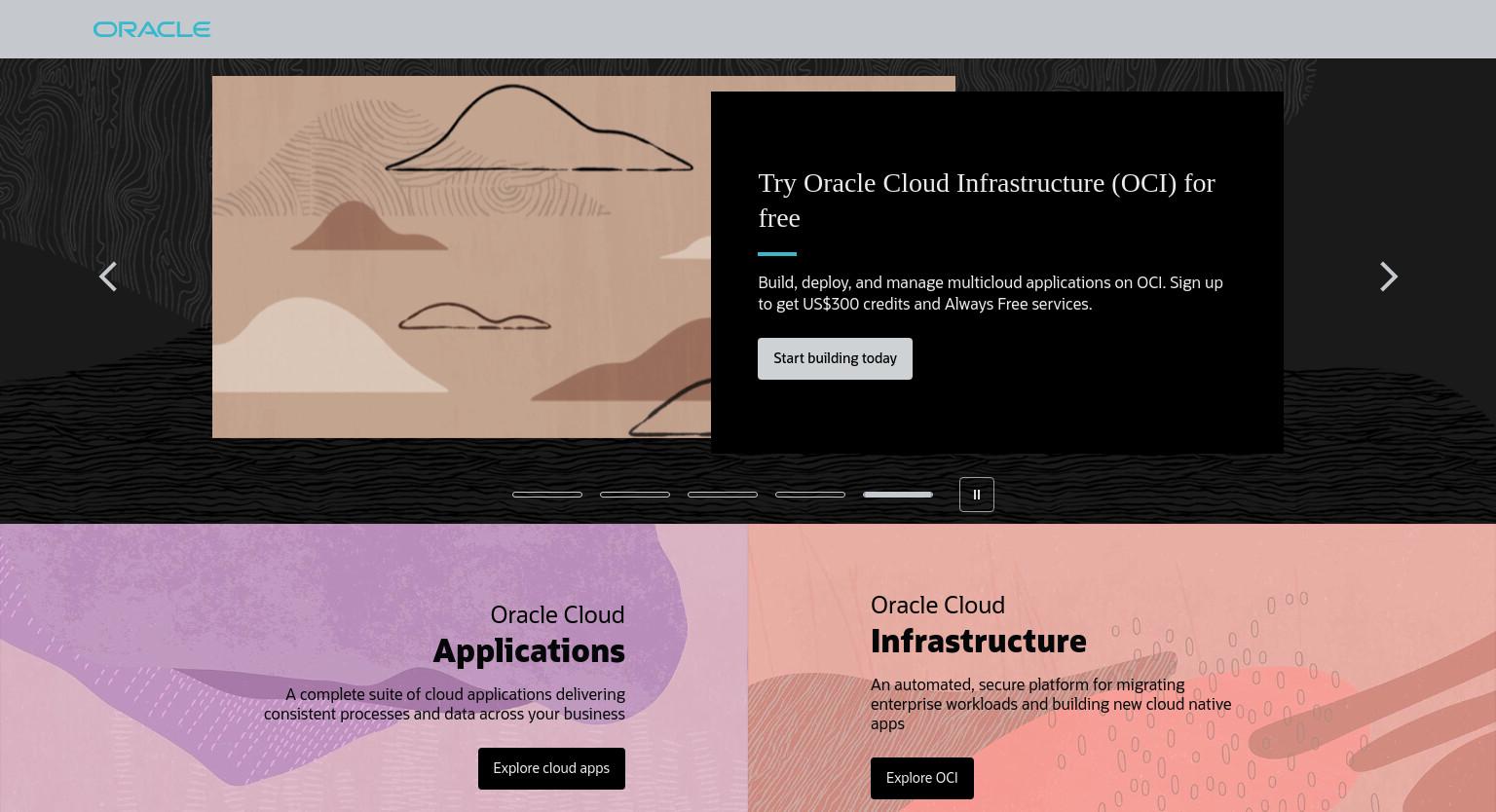Select the second carousel slide indicator
Image resolution: width=1496 pixels, height=812 pixels.
[635, 495]
